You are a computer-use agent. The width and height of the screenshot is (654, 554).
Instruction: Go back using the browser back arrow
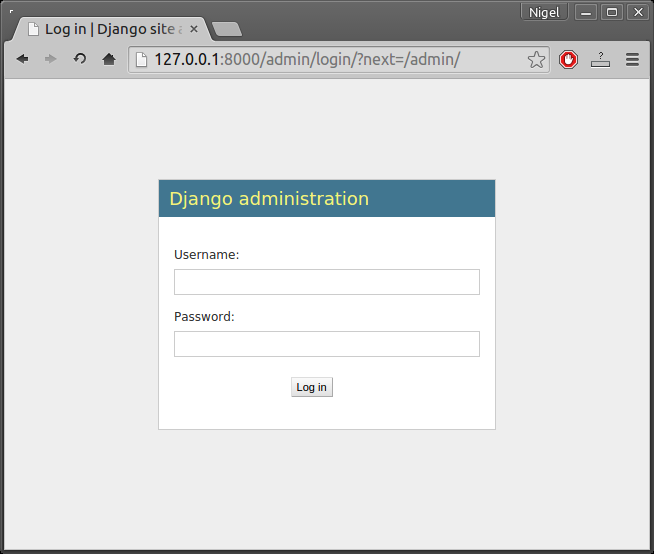[23, 59]
